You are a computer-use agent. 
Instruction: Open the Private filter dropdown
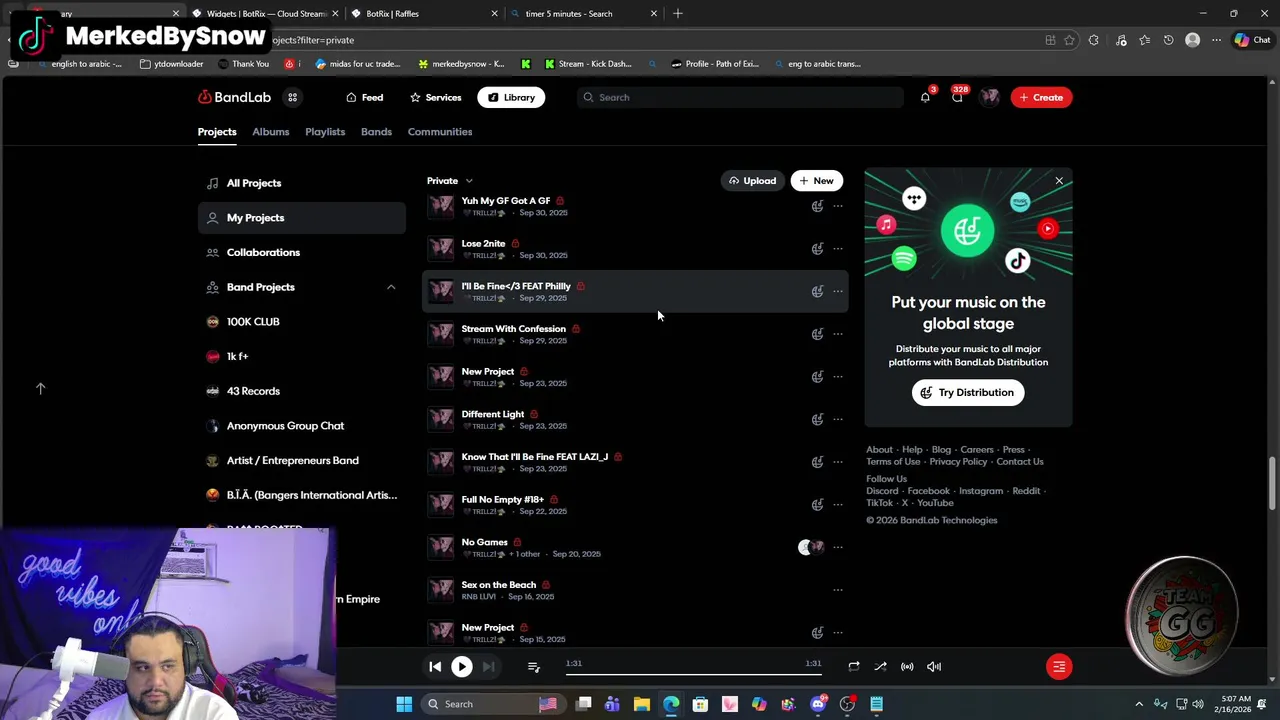tap(449, 181)
